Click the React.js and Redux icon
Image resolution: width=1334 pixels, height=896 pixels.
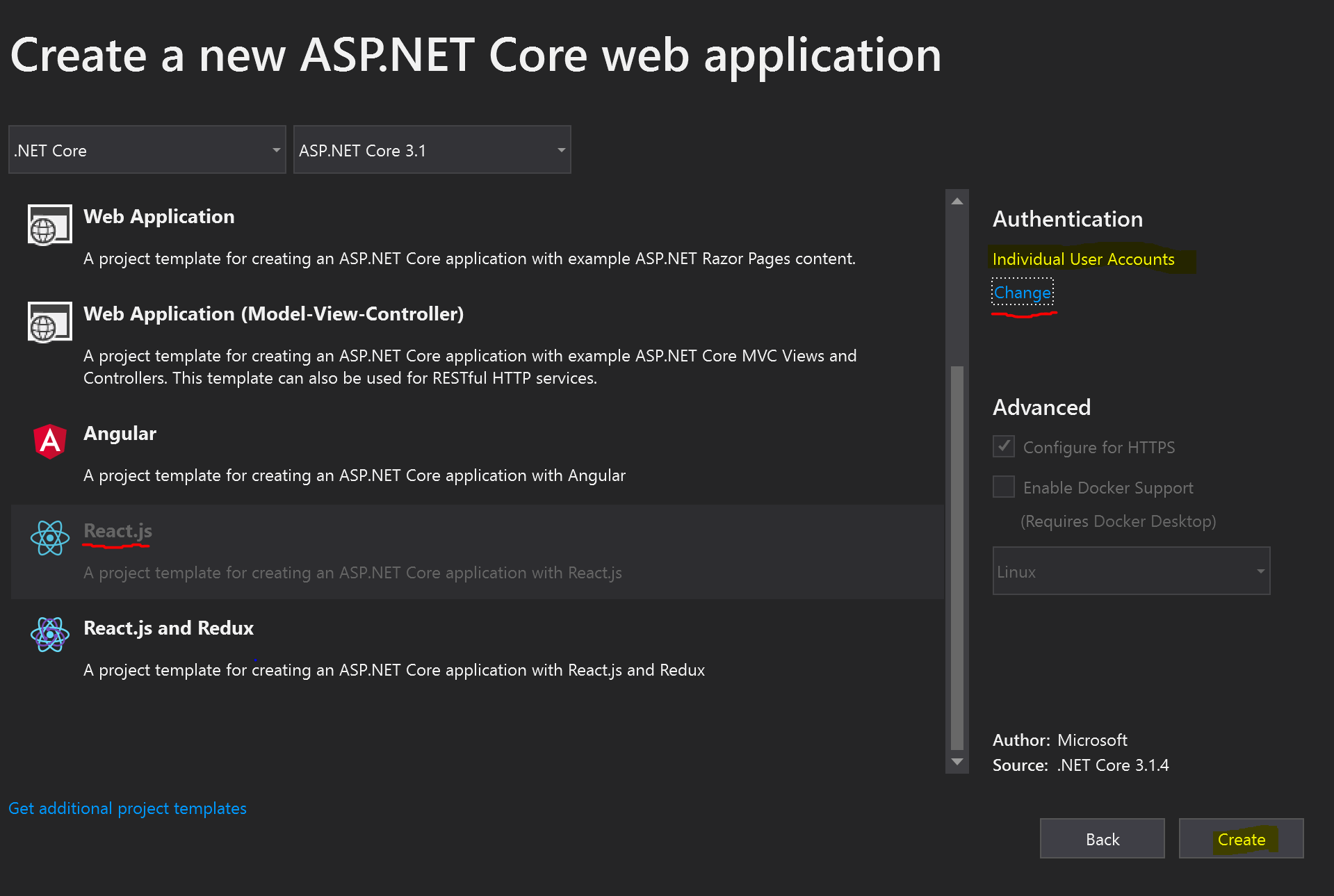[50, 635]
